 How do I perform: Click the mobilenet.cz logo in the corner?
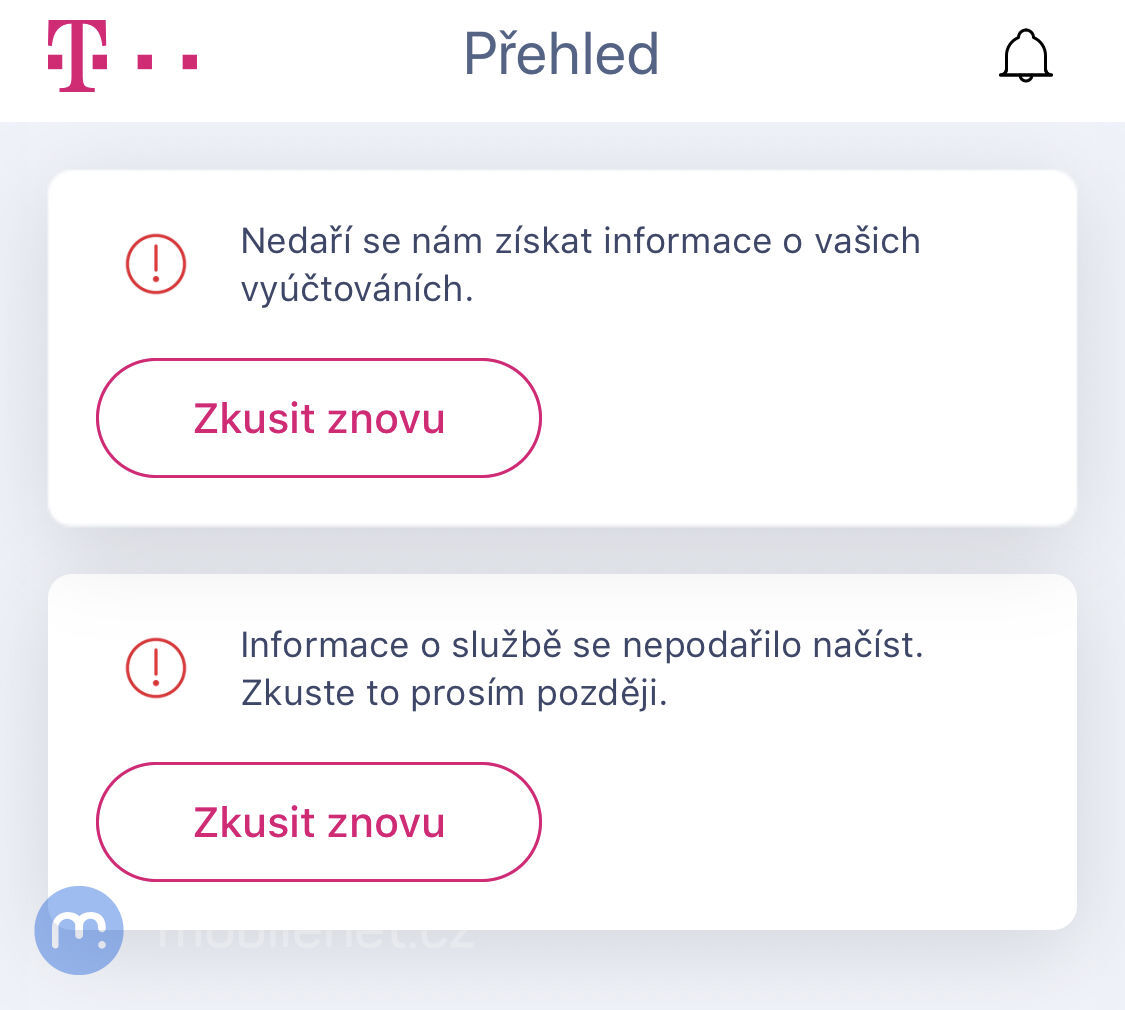[79, 930]
